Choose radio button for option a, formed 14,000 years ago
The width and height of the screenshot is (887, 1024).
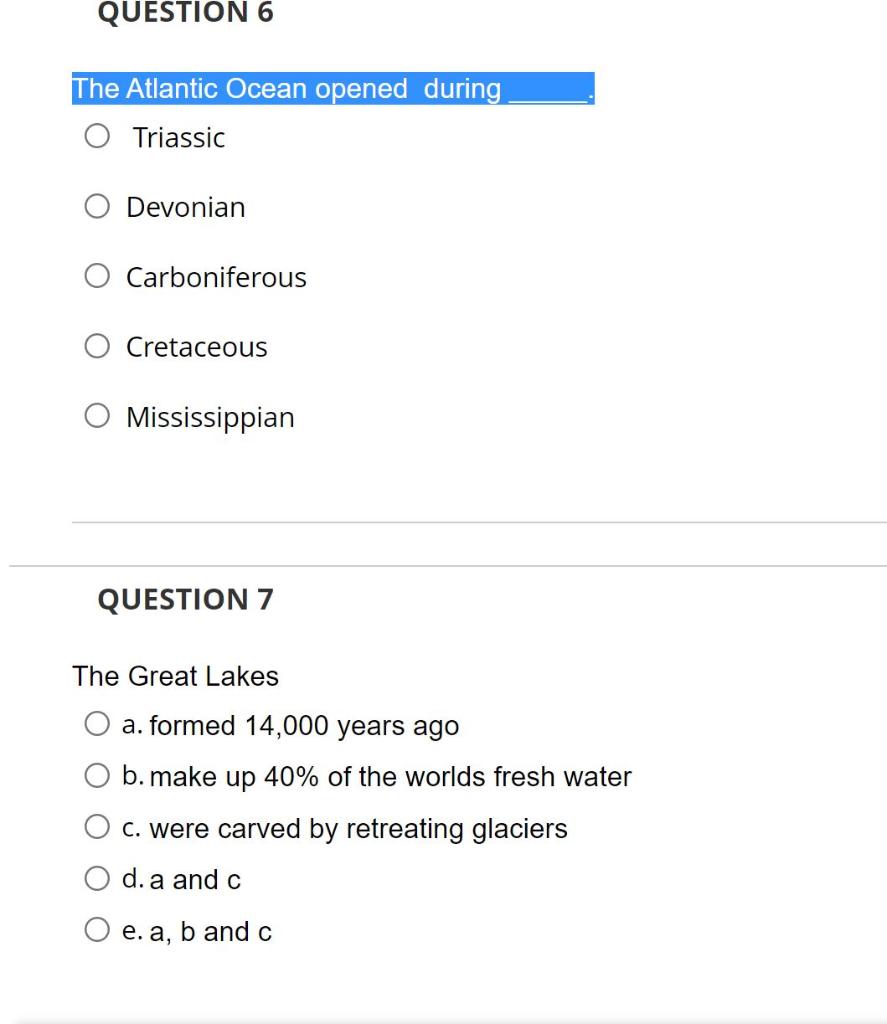pos(97,724)
